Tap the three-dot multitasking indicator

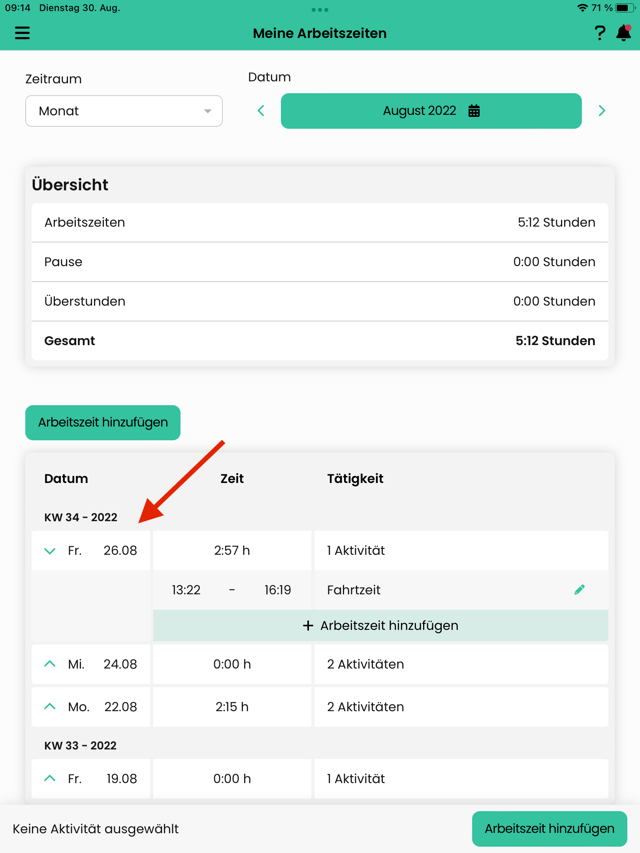point(320,10)
